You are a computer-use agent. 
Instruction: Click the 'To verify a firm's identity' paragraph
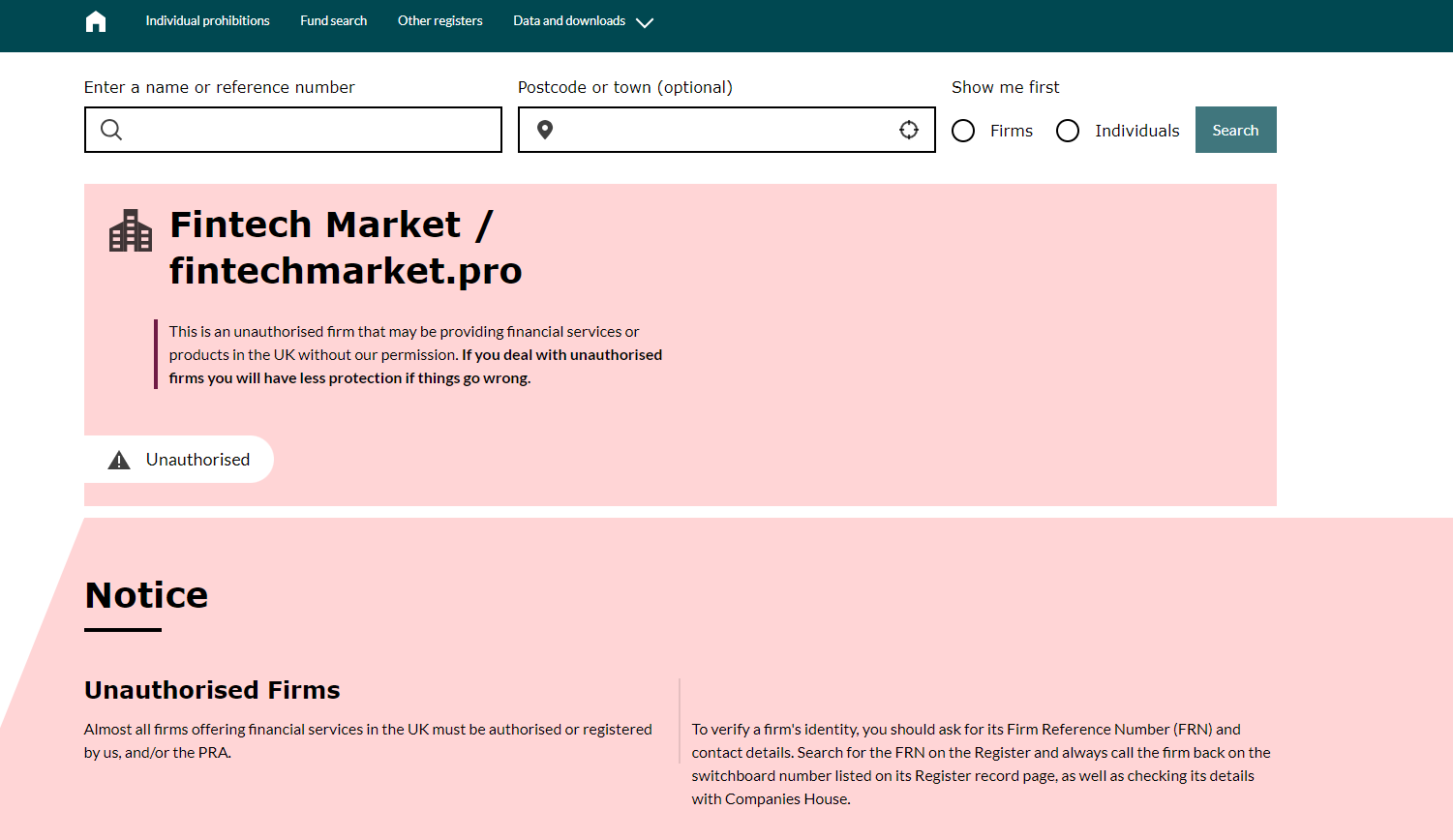click(981, 765)
